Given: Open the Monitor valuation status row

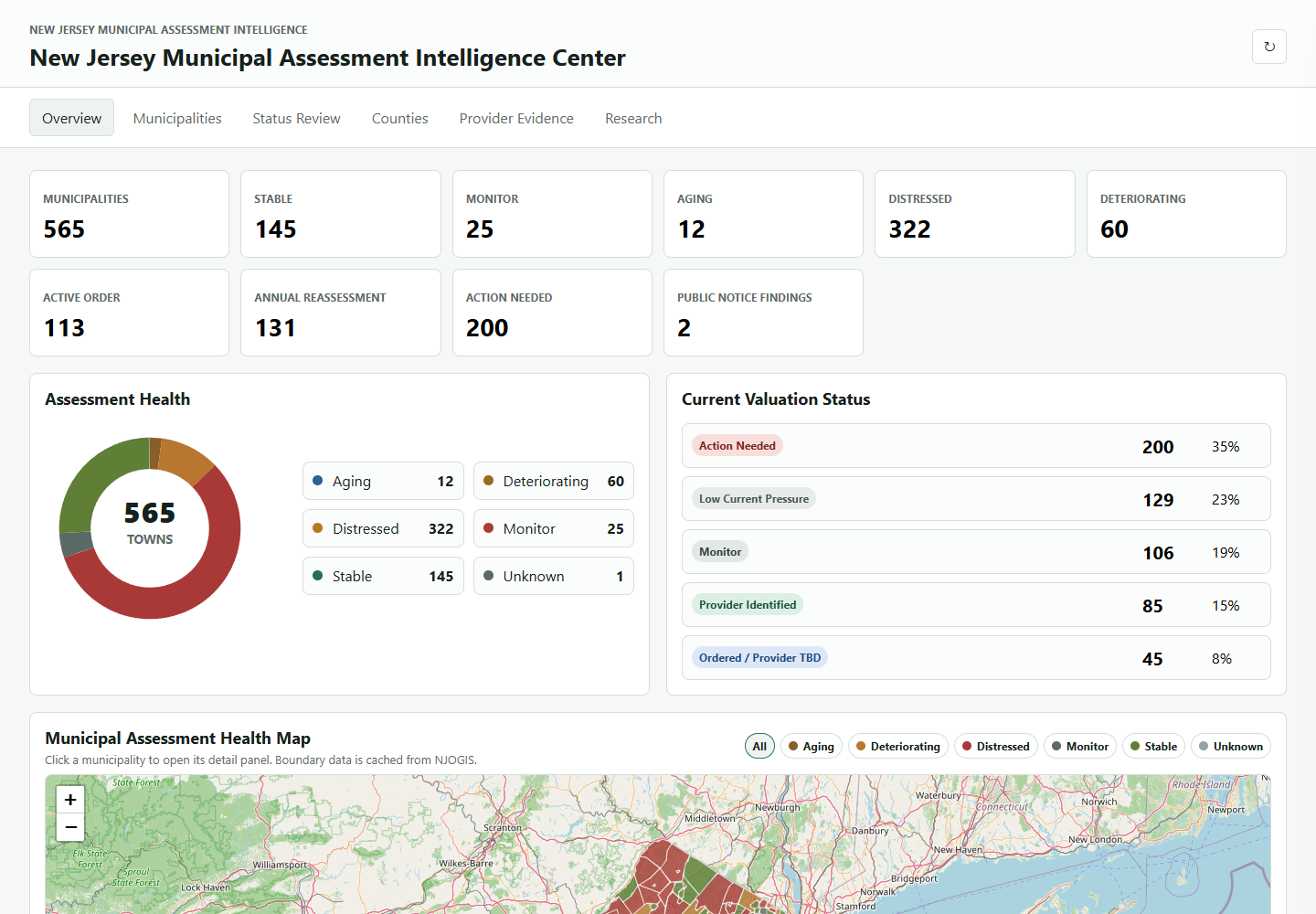Looking at the screenshot, I should coord(976,552).
